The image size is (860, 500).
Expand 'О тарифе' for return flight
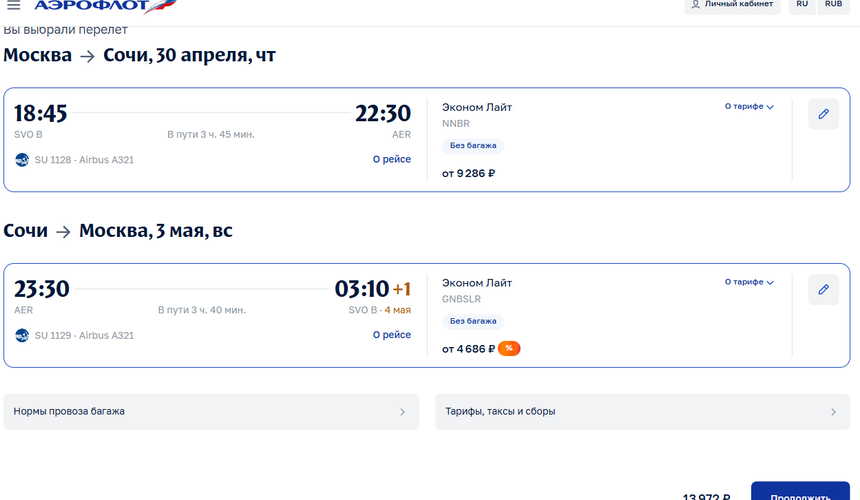click(749, 282)
